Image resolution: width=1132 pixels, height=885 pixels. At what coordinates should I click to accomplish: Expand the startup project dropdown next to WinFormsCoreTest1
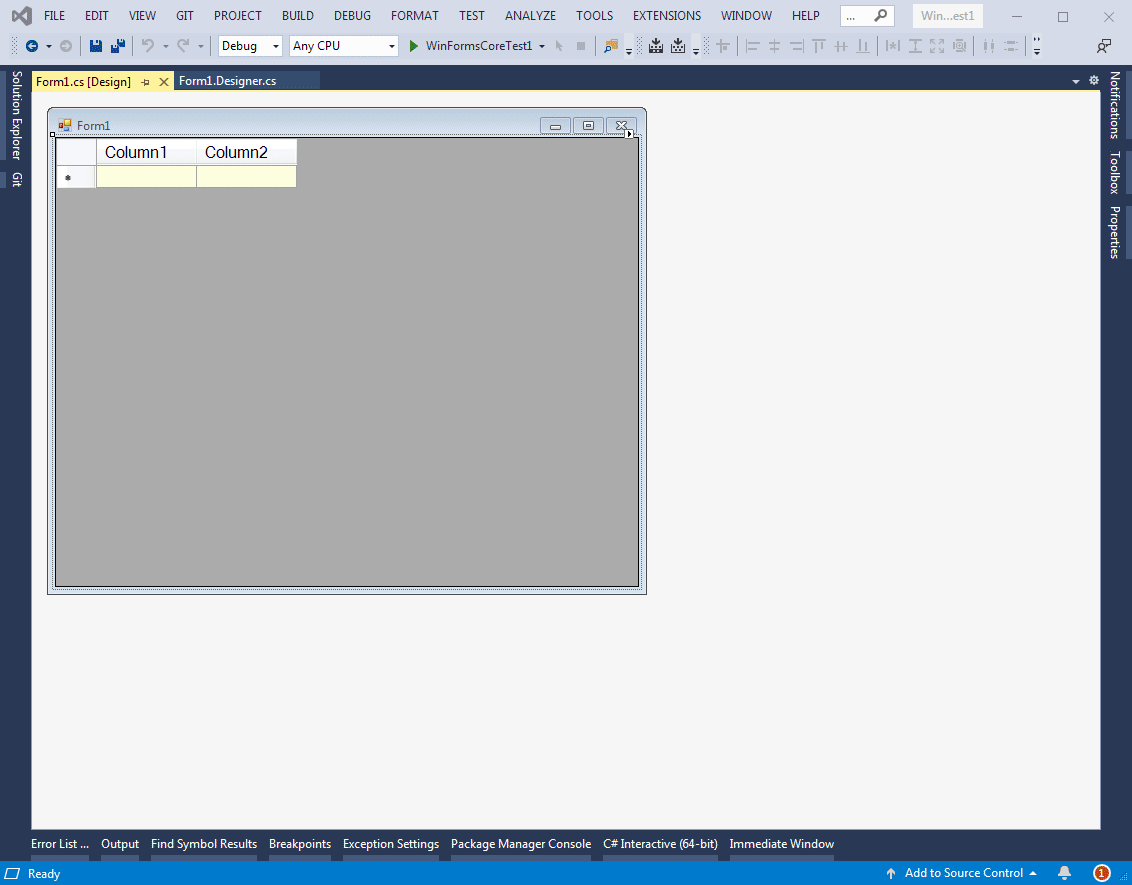tap(541, 45)
